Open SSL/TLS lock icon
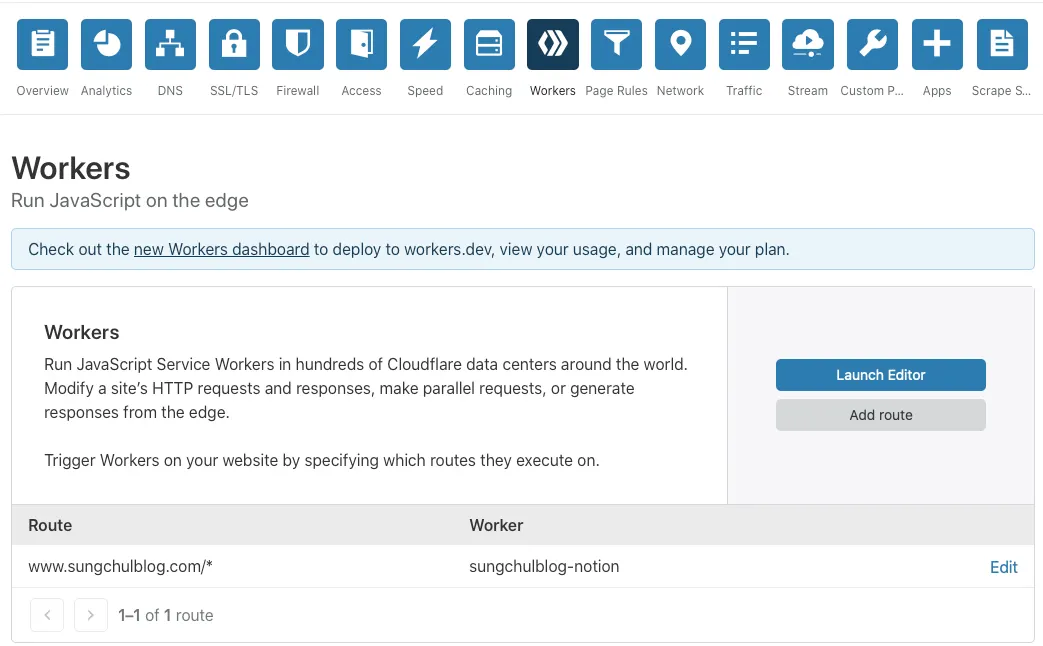Screen dimensions: 1043x646 click(234, 45)
